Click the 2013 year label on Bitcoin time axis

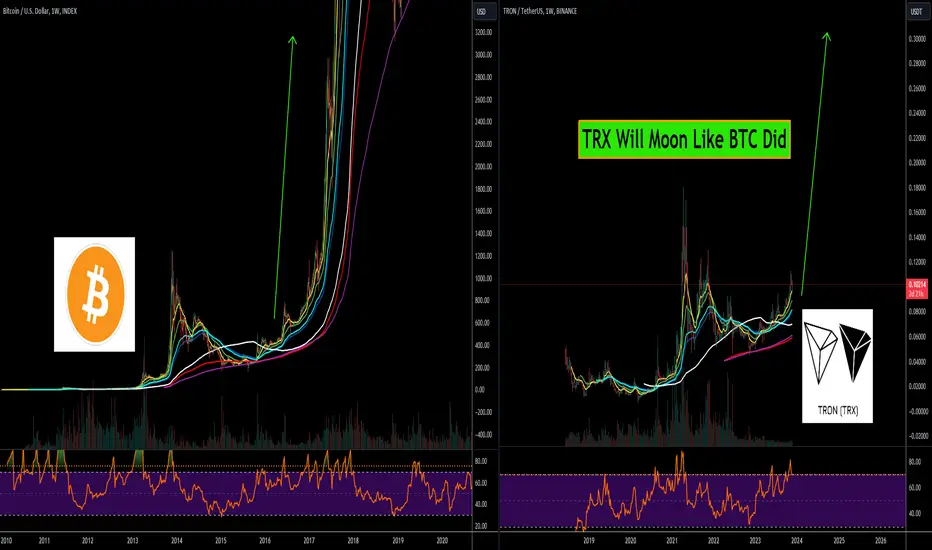[133, 540]
